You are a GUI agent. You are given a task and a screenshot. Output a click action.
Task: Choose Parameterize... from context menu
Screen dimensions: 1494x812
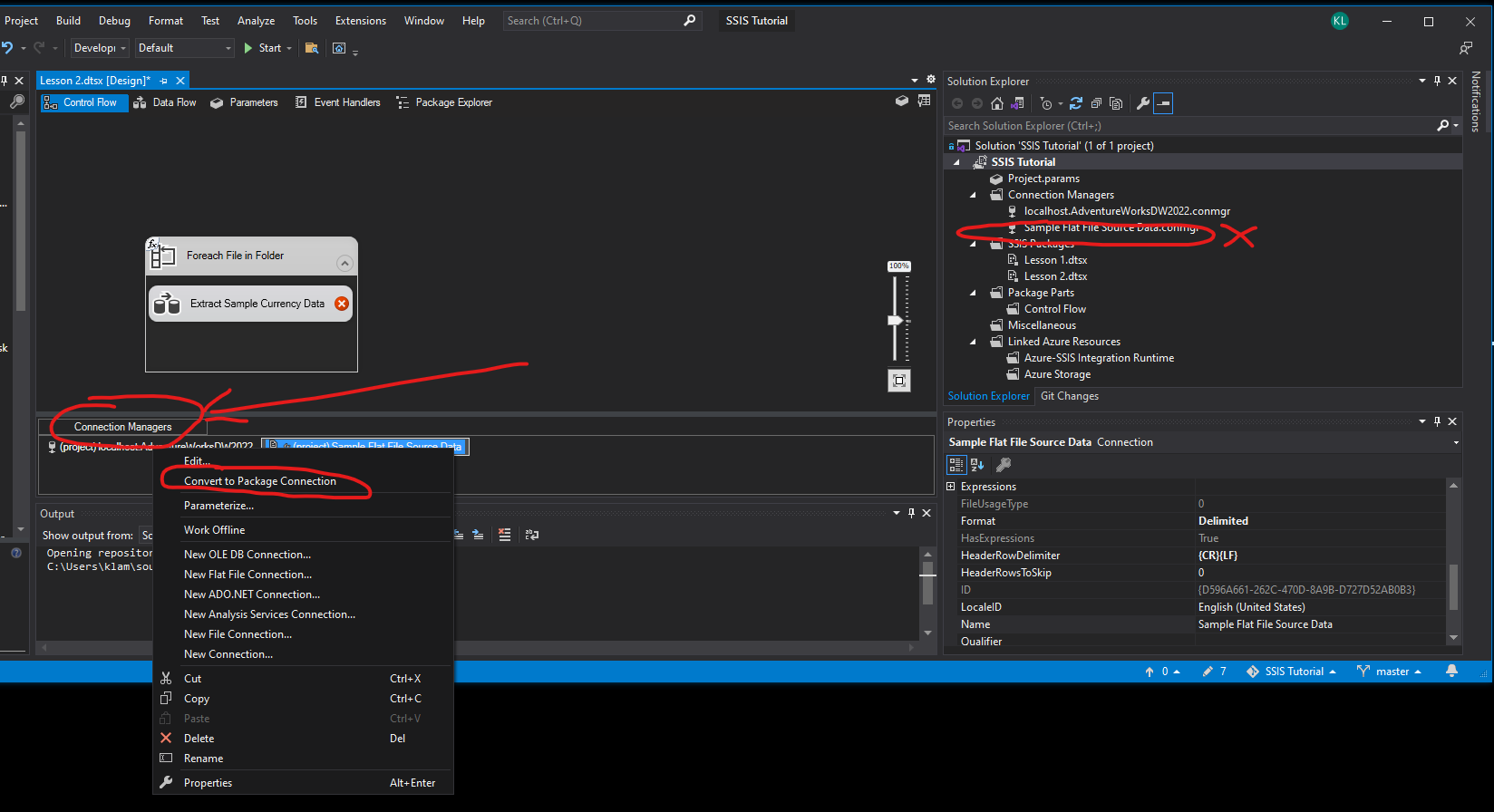218,506
